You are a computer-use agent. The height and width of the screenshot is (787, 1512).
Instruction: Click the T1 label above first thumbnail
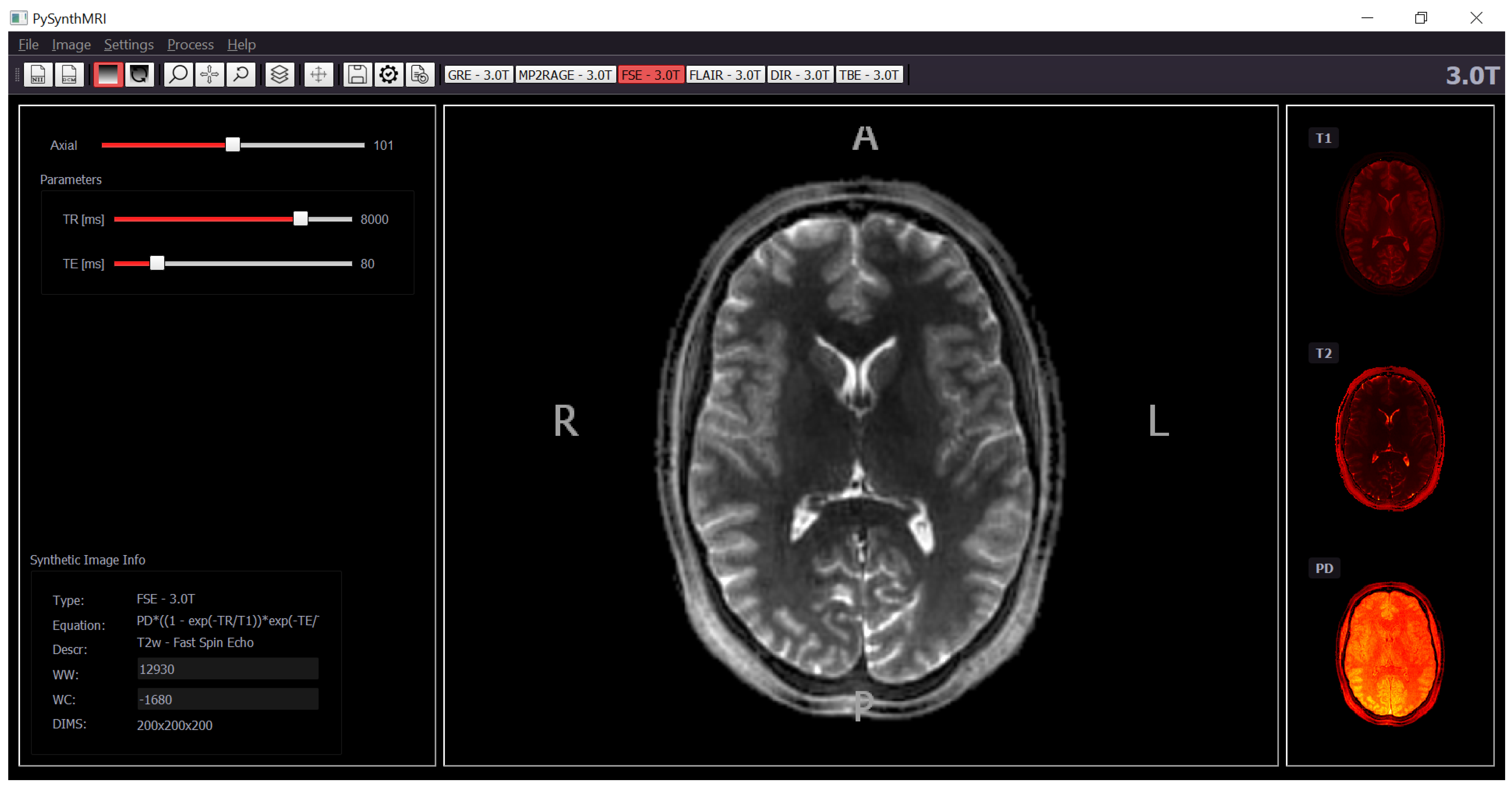(1323, 138)
